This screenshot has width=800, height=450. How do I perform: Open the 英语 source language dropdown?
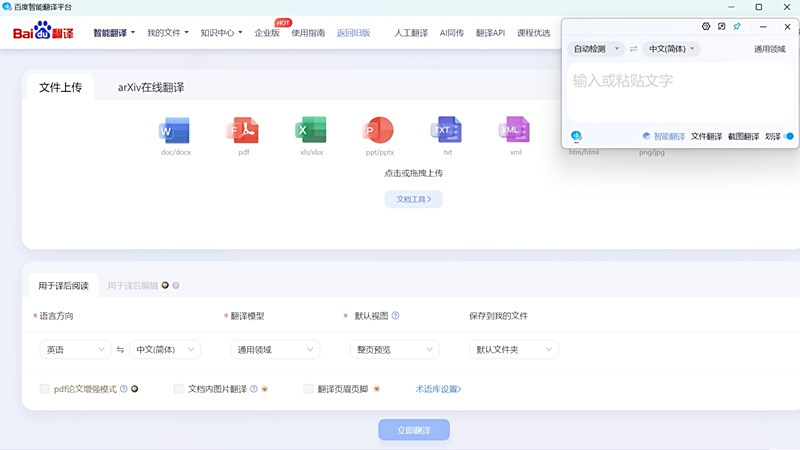(x=75, y=349)
